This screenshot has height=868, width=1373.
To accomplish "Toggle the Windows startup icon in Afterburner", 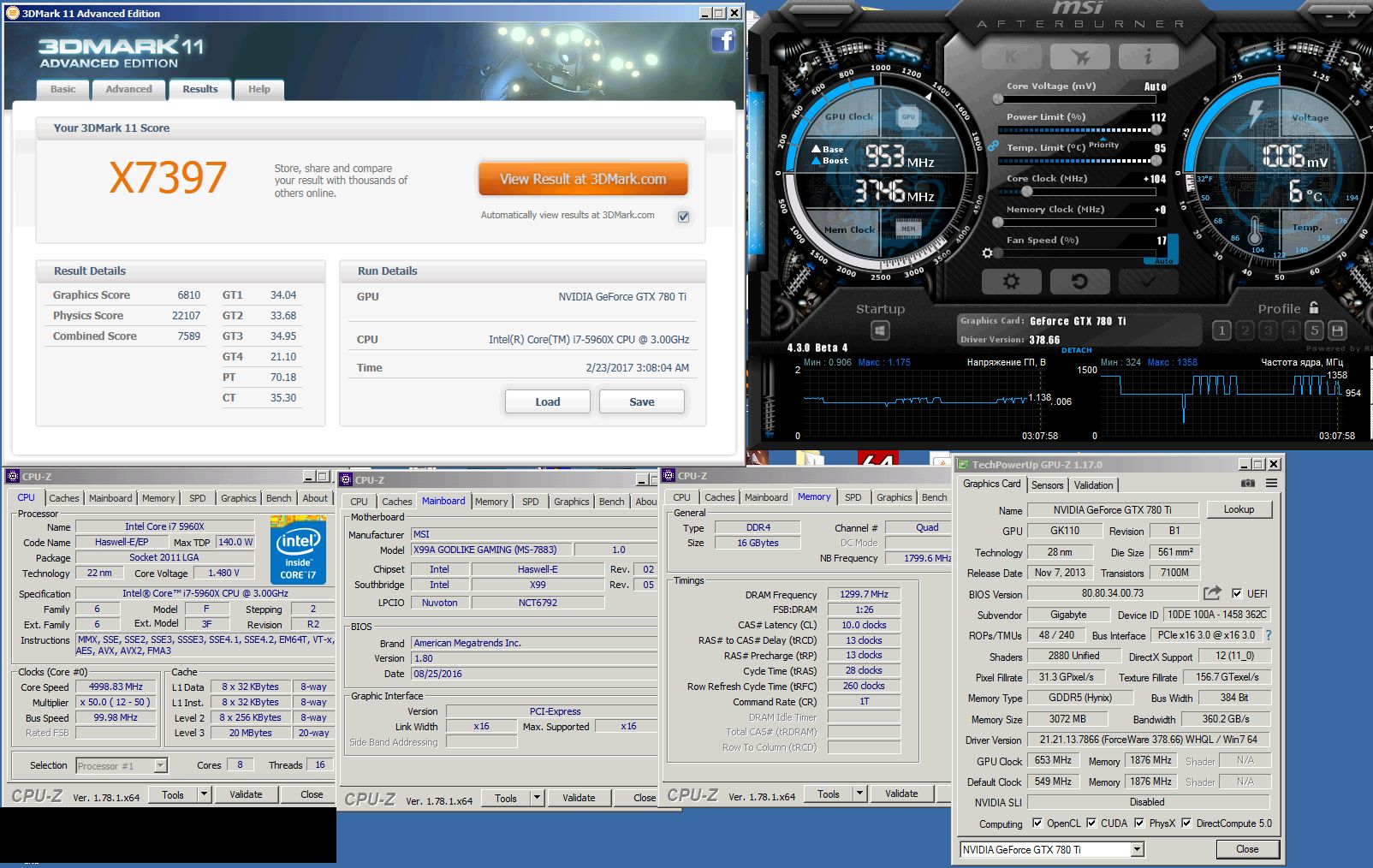I will pyautogui.click(x=880, y=330).
